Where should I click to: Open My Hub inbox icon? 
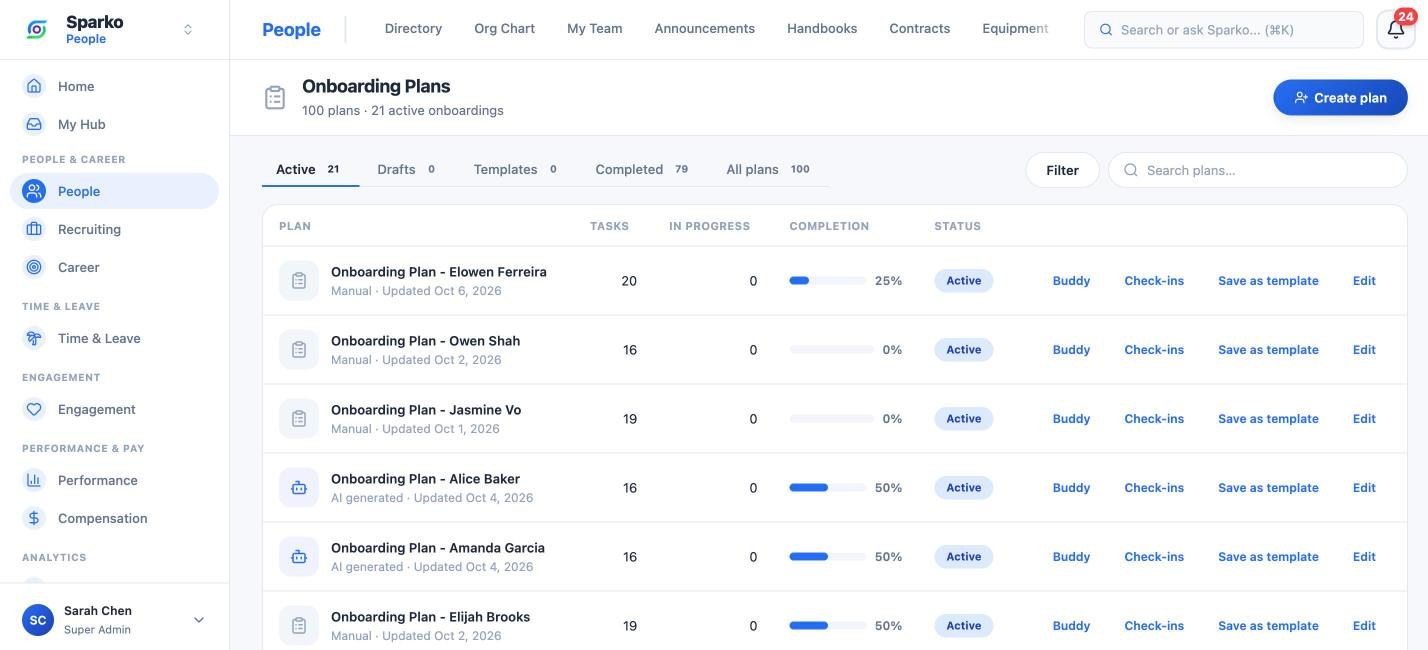[34, 124]
